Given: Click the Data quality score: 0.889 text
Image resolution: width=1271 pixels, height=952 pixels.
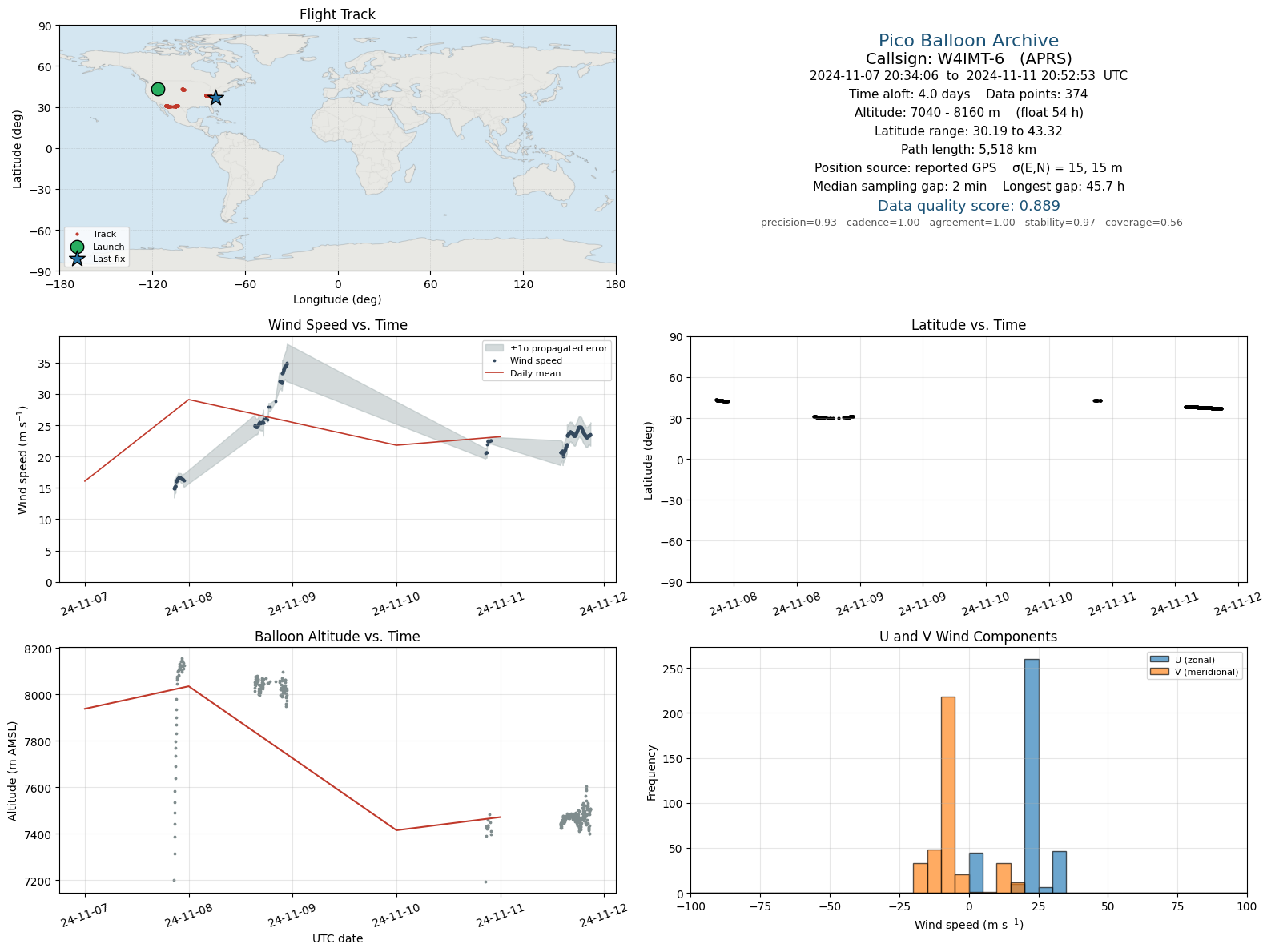Looking at the screenshot, I should (968, 206).
